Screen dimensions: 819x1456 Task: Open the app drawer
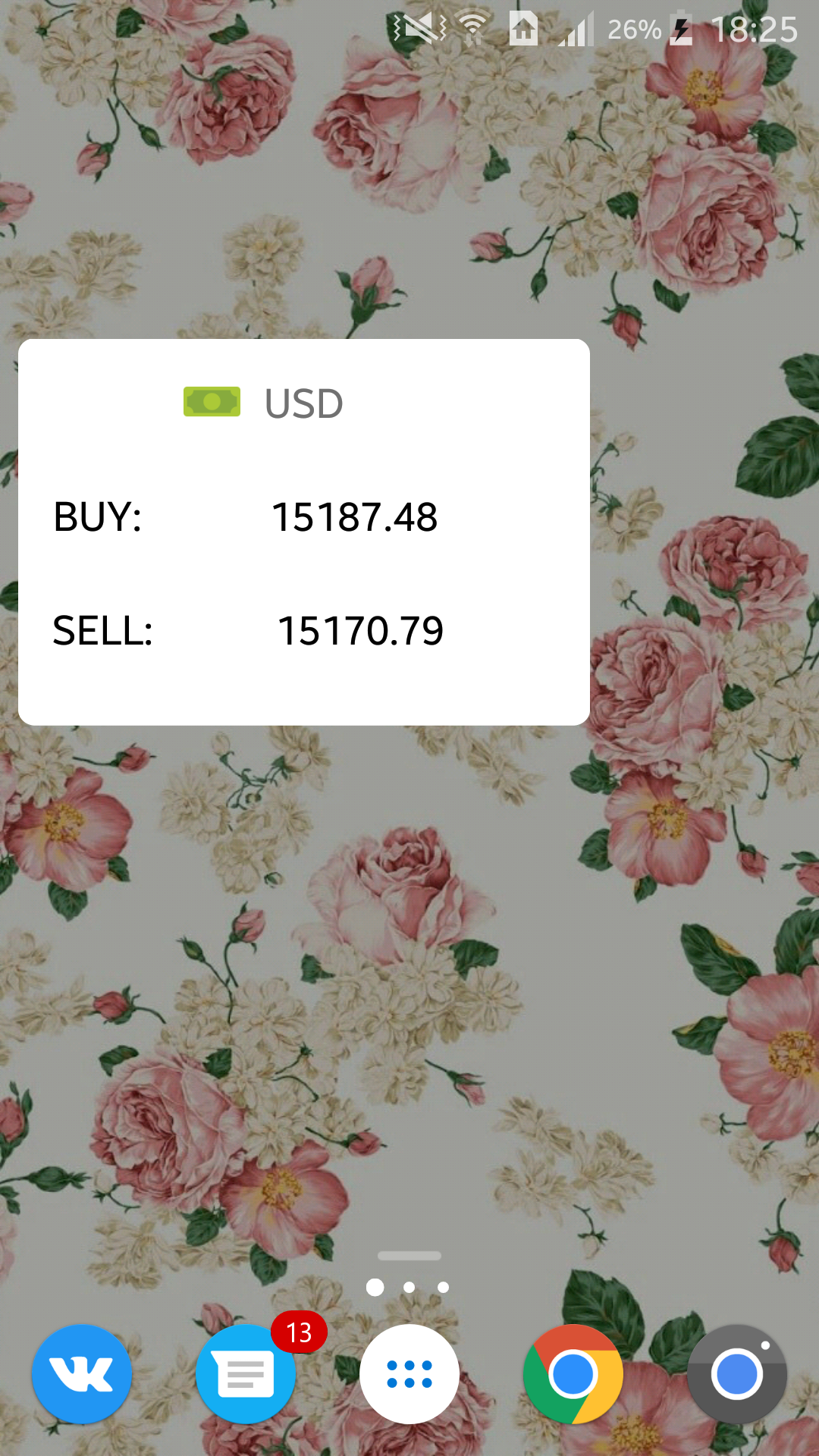pyautogui.click(x=409, y=1373)
